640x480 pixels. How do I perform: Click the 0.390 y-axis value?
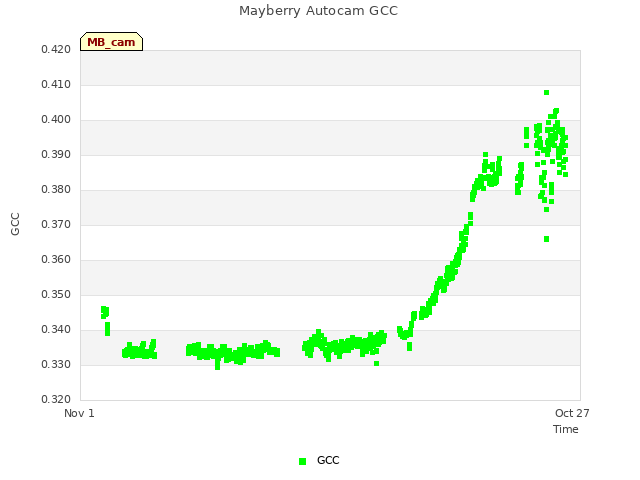click(56, 155)
